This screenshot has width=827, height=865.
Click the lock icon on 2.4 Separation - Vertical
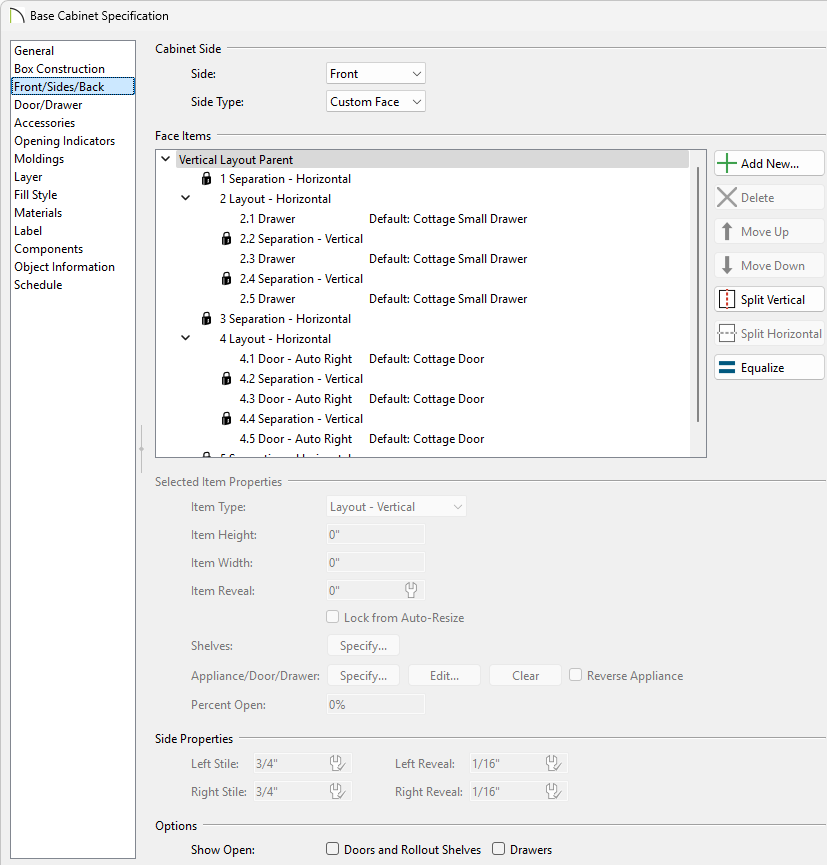(226, 279)
